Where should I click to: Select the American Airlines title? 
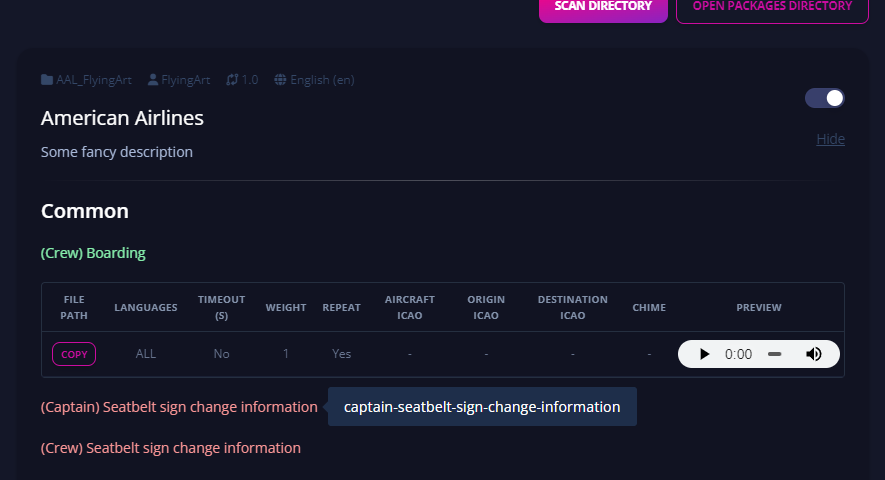(x=122, y=118)
